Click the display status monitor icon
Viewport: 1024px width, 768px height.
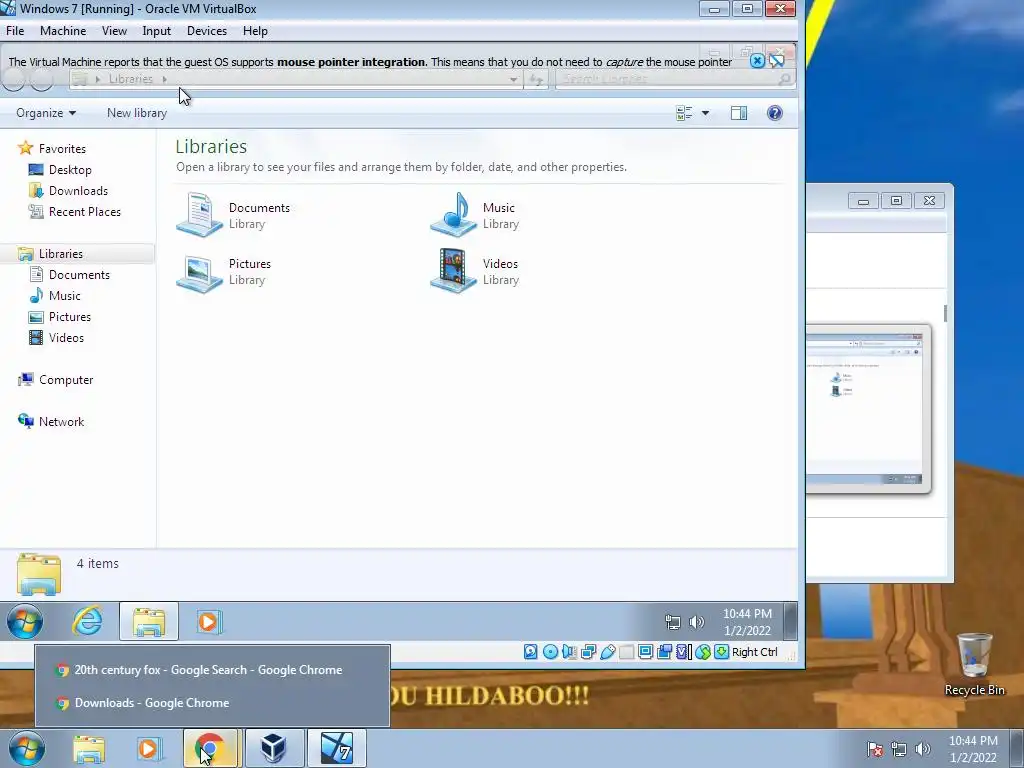[x=645, y=652]
